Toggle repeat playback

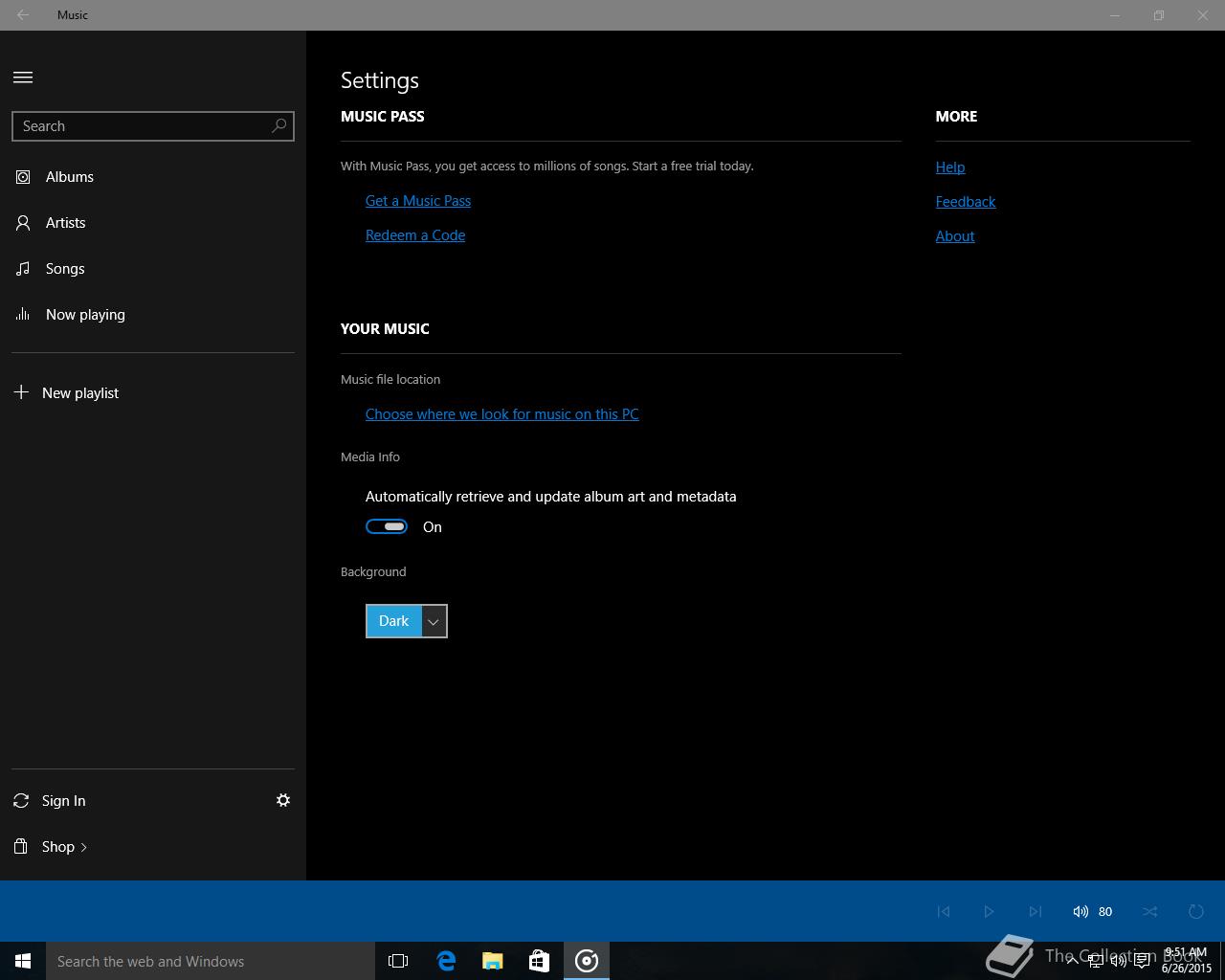[x=1196, y=911]
